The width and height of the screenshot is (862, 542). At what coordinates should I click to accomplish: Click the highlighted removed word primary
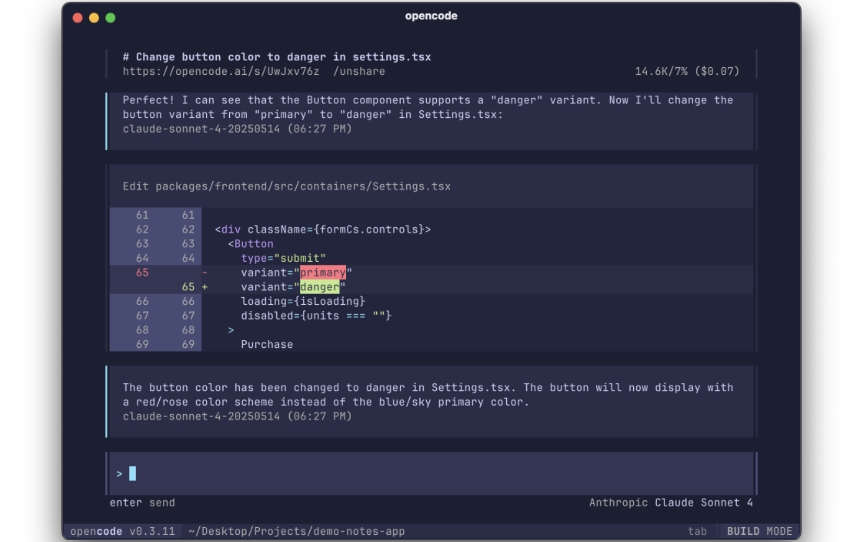tap(323, 273)
